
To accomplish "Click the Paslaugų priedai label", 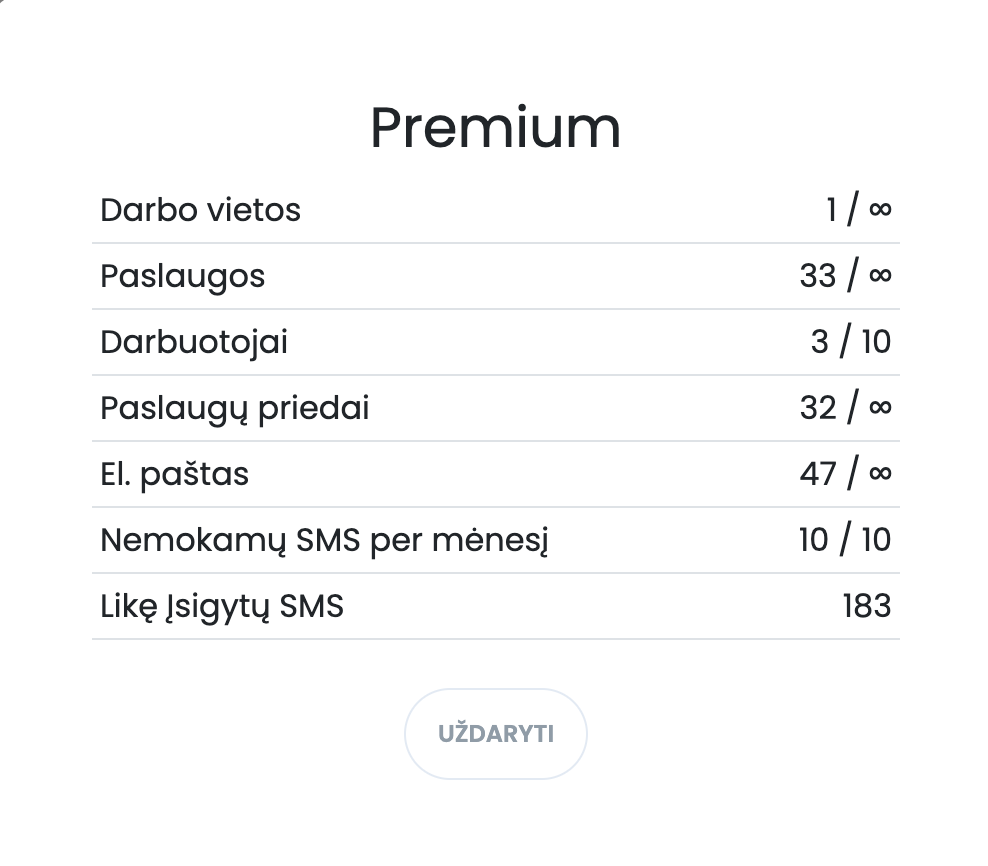I will (234, 408).
